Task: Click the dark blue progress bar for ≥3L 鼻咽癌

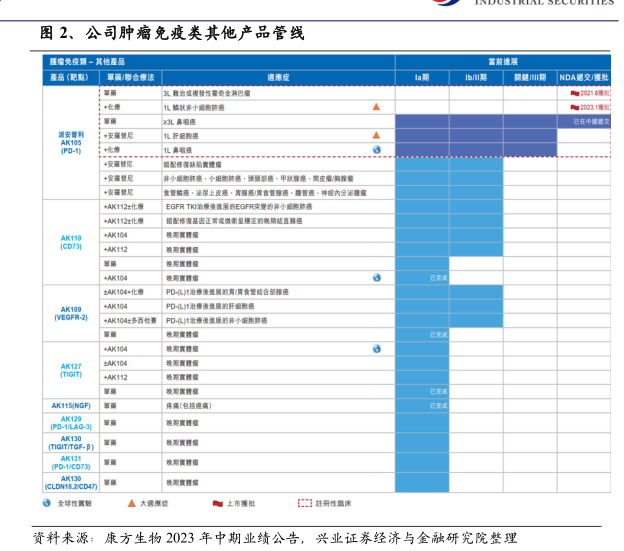Action: (x=475, y=121)
